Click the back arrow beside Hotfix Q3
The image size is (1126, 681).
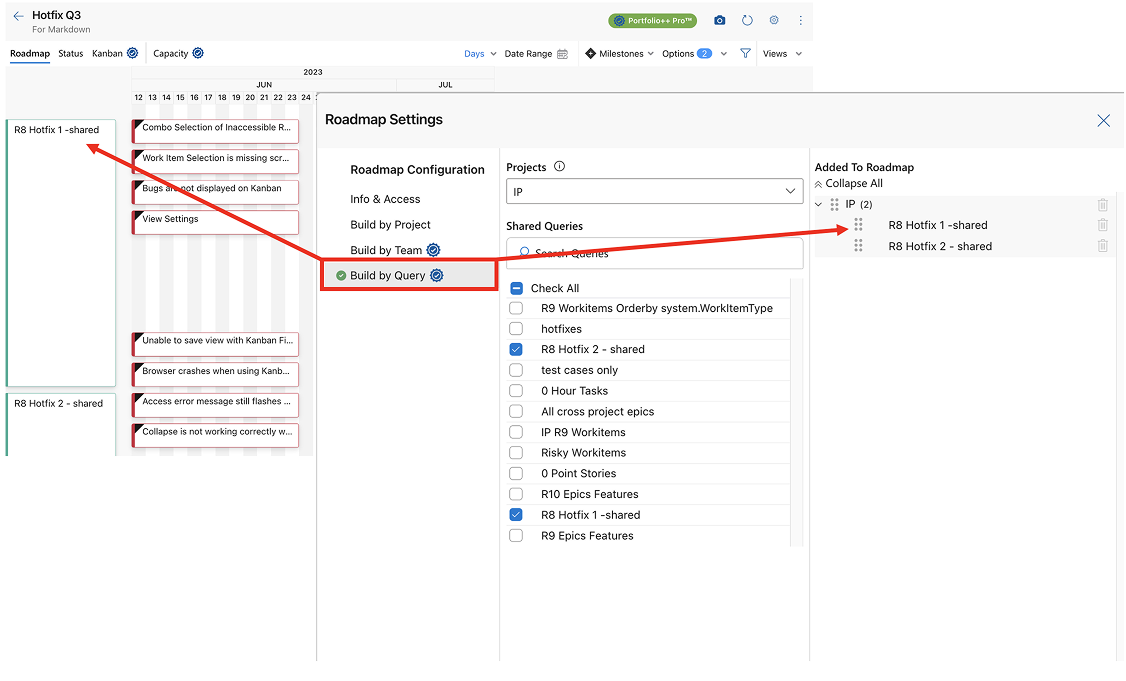click(x=18, y=17)
